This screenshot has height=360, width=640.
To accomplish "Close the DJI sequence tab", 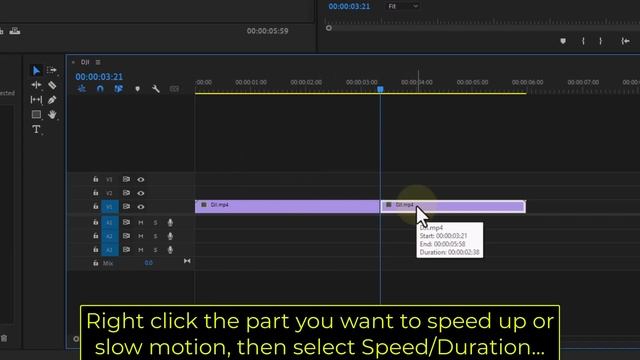I will coord(73,62).
